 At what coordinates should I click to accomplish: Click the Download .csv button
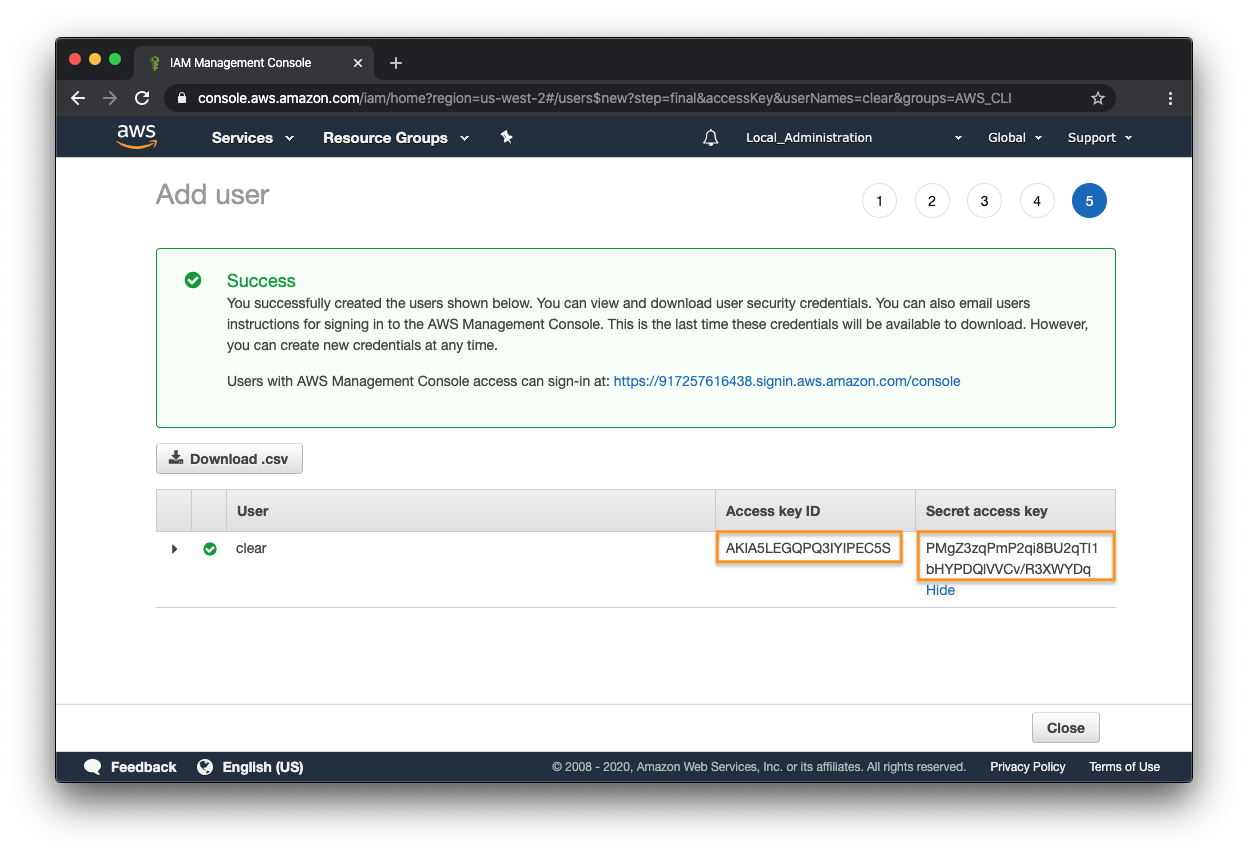click(x=229, y=459)
